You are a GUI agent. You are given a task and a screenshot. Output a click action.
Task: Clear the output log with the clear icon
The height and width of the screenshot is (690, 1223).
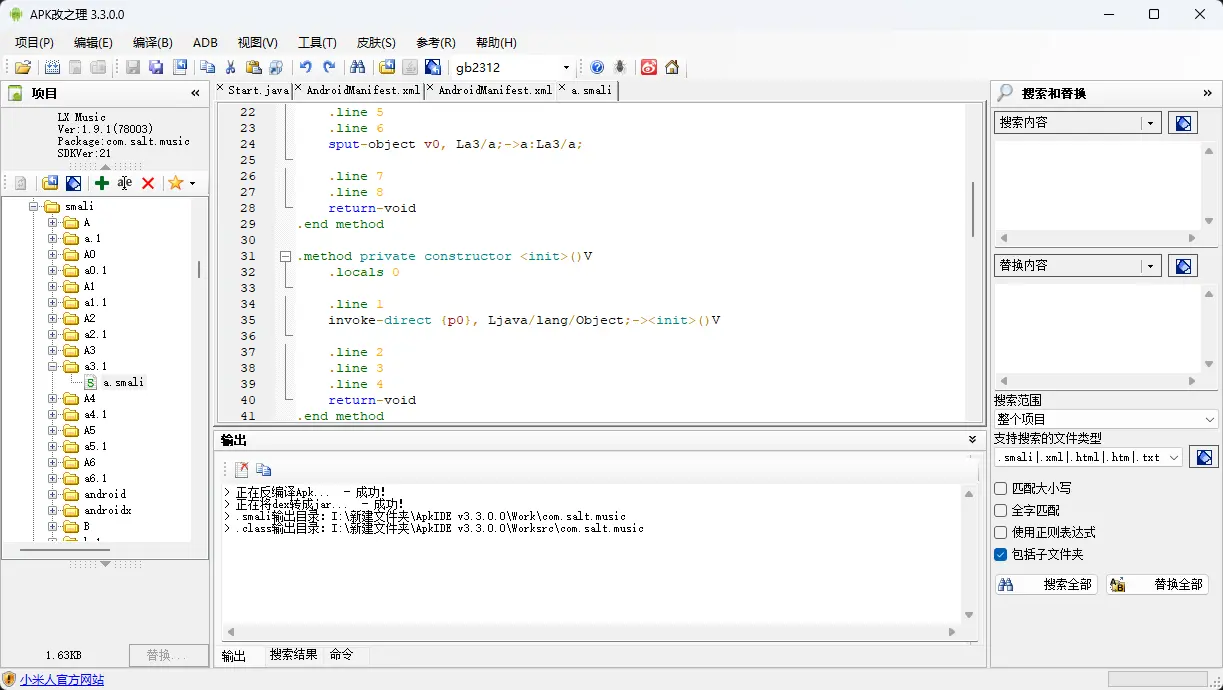coord(241,469)
